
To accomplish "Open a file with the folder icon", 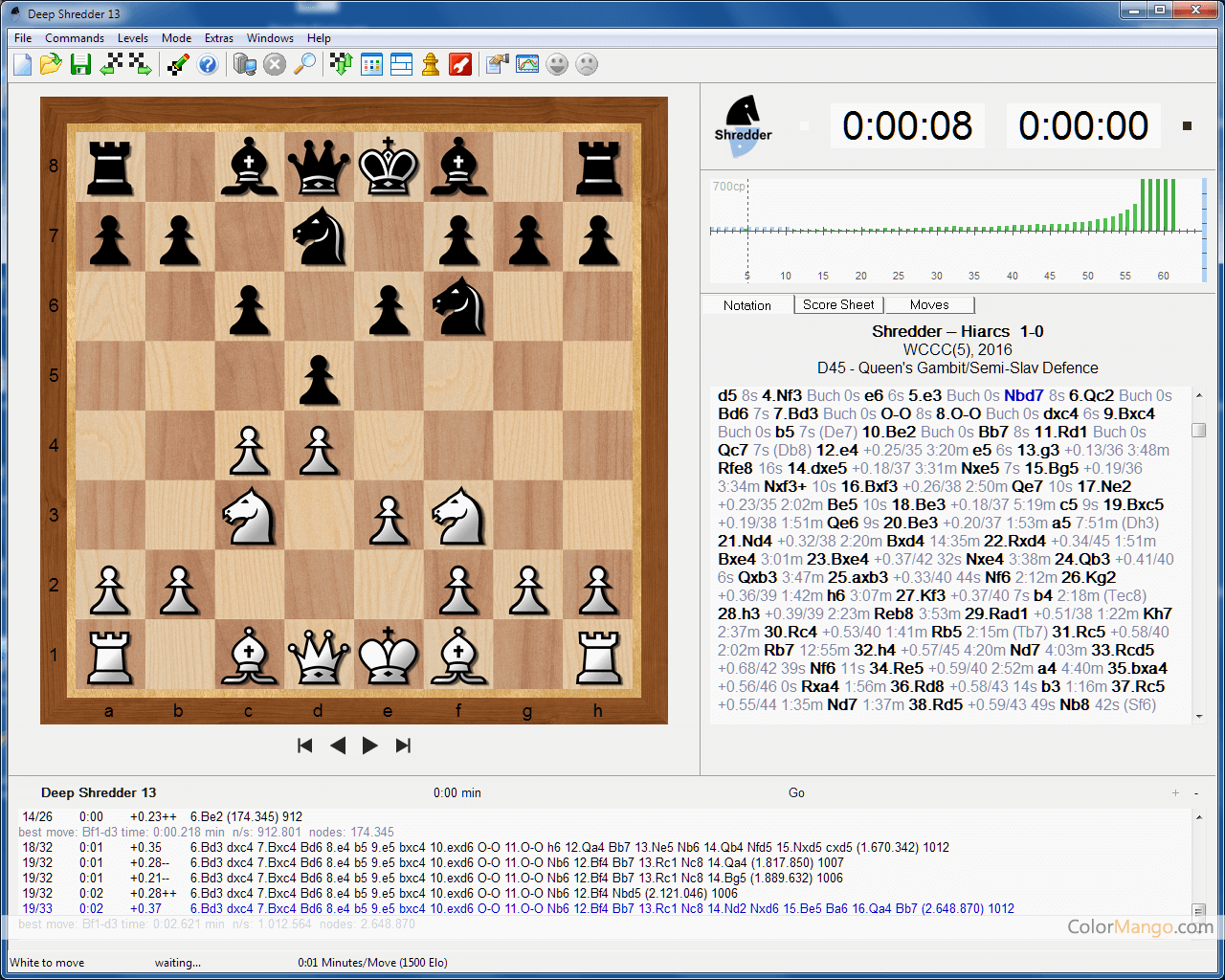I will pyautogui.click(x=51, y=64).
